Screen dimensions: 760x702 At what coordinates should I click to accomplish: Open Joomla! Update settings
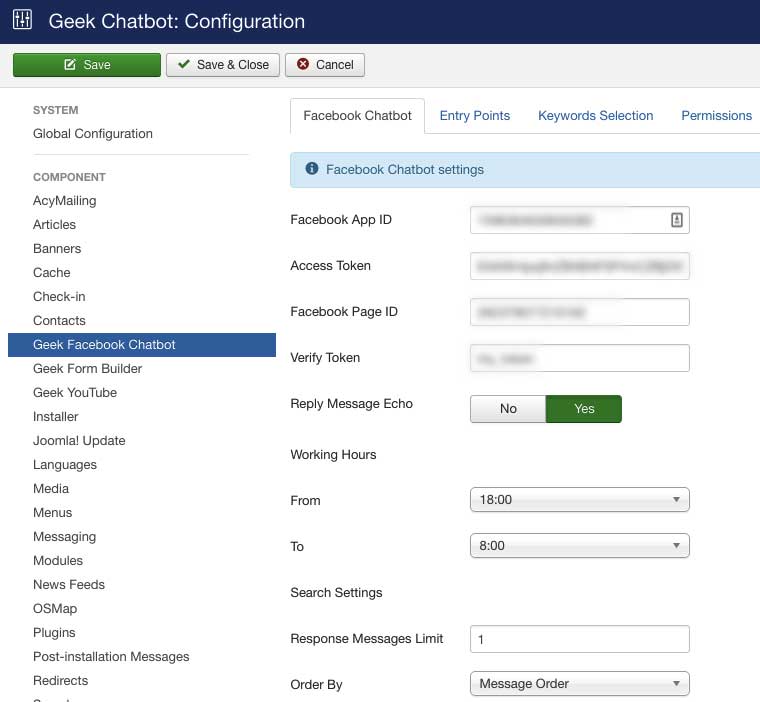(79, 441)
